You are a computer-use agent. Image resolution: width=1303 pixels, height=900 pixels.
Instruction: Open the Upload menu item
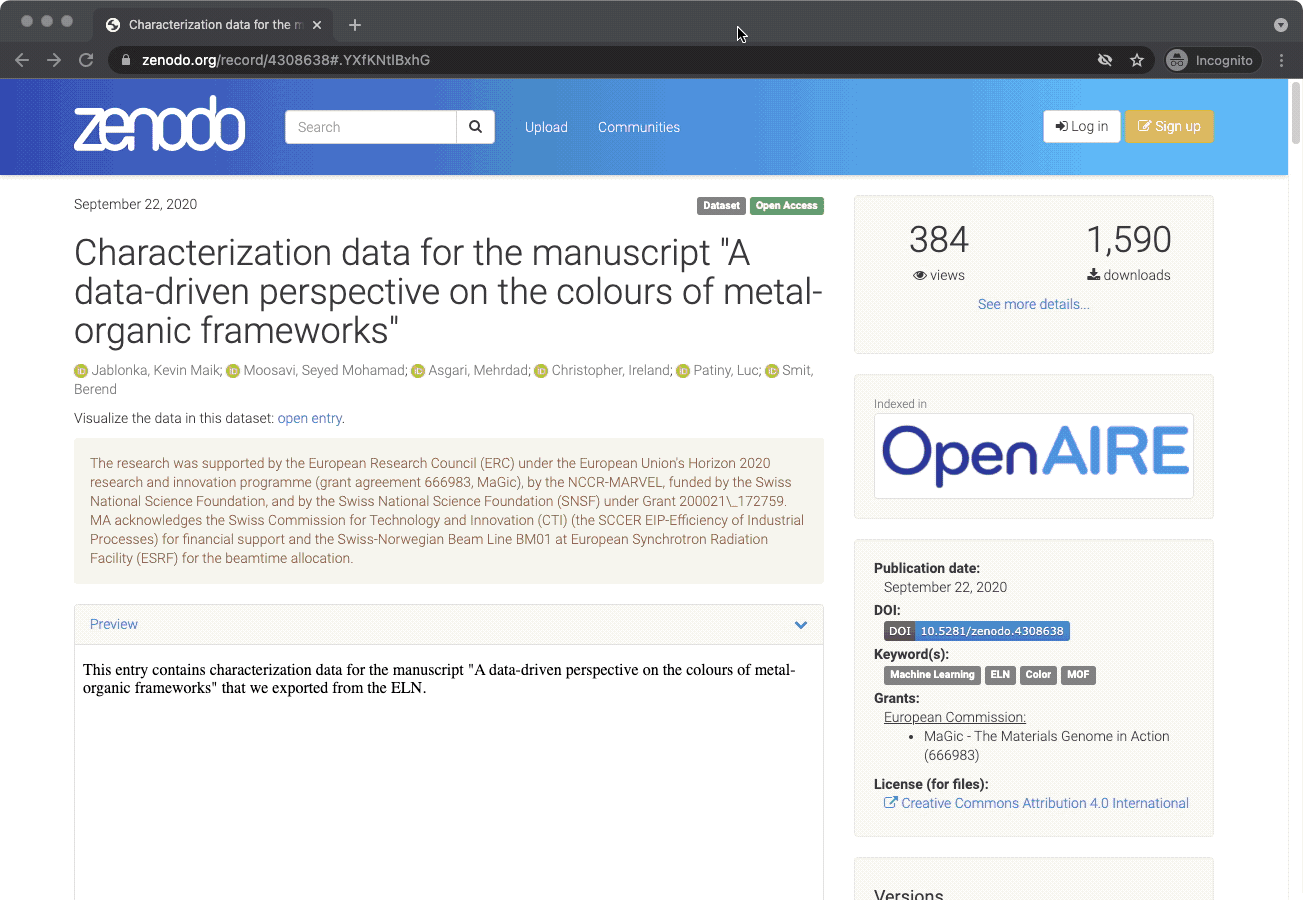click(x=546, y=127)
